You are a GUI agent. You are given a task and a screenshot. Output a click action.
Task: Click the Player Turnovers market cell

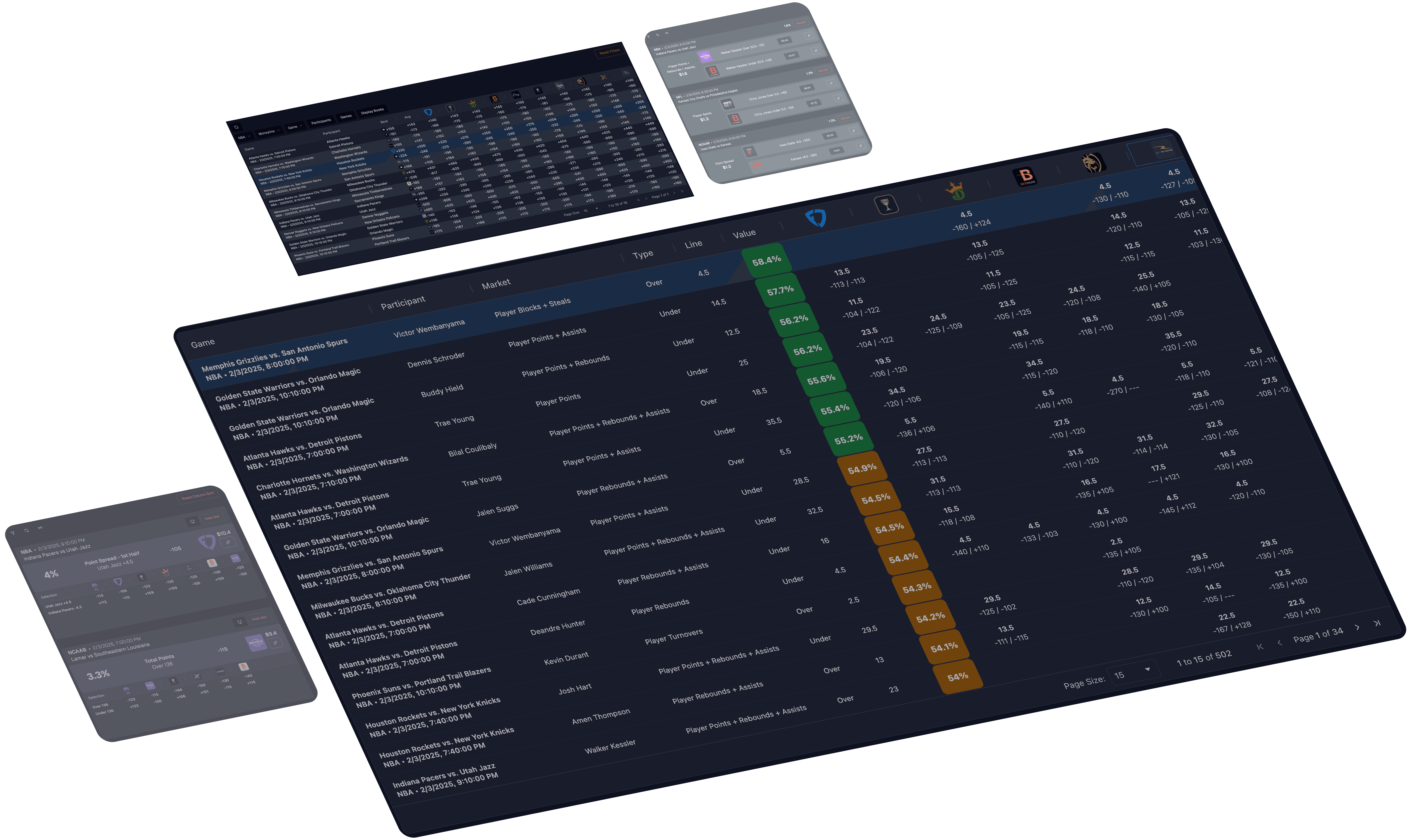(x=674, y=637)
